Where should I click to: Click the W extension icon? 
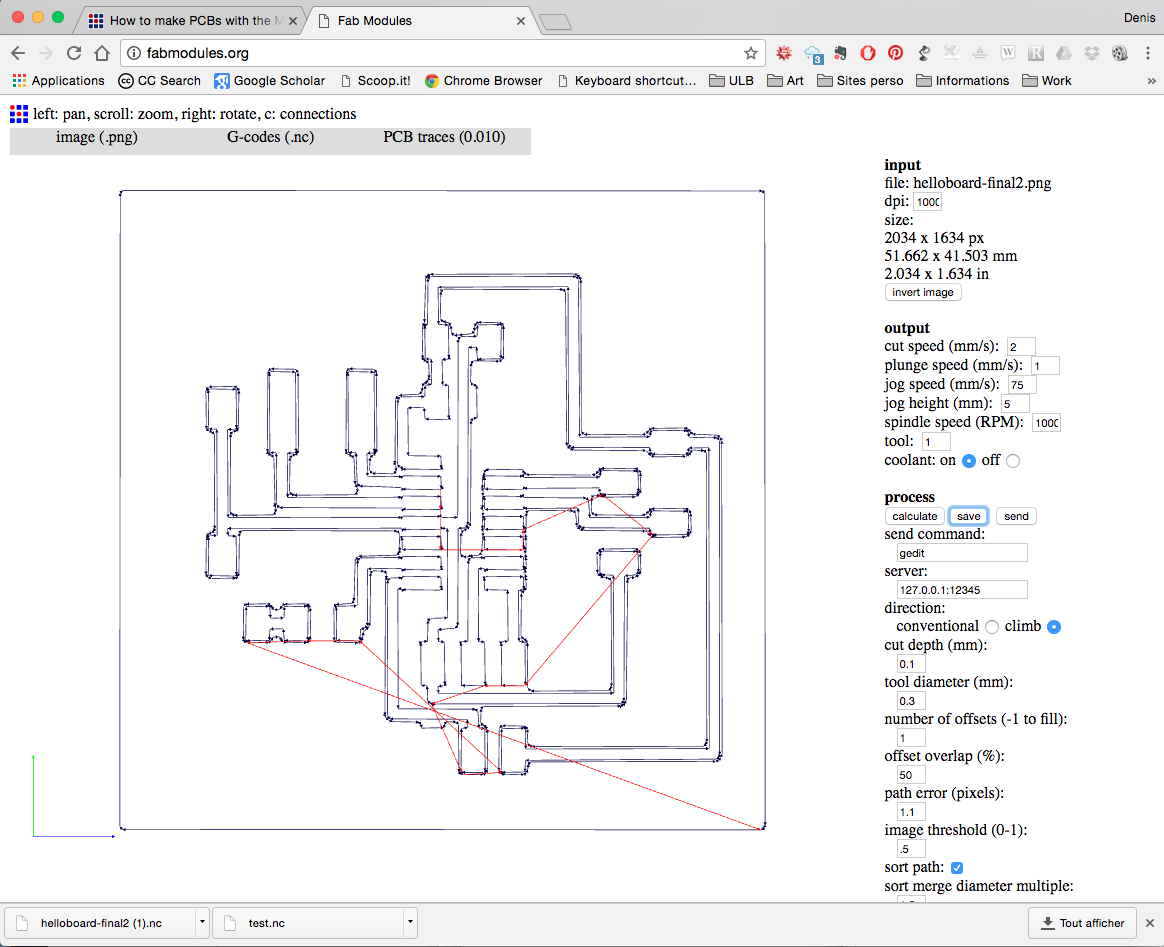point(1007,53)
